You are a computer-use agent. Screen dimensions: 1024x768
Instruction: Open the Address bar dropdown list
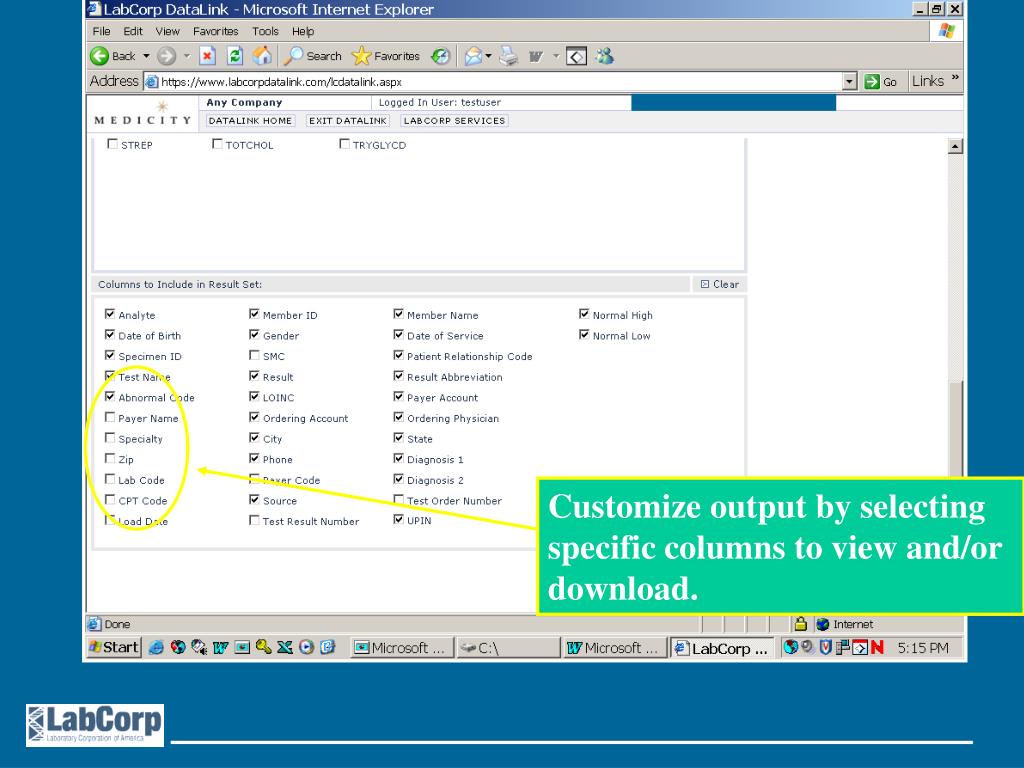[x=850, y=82]
